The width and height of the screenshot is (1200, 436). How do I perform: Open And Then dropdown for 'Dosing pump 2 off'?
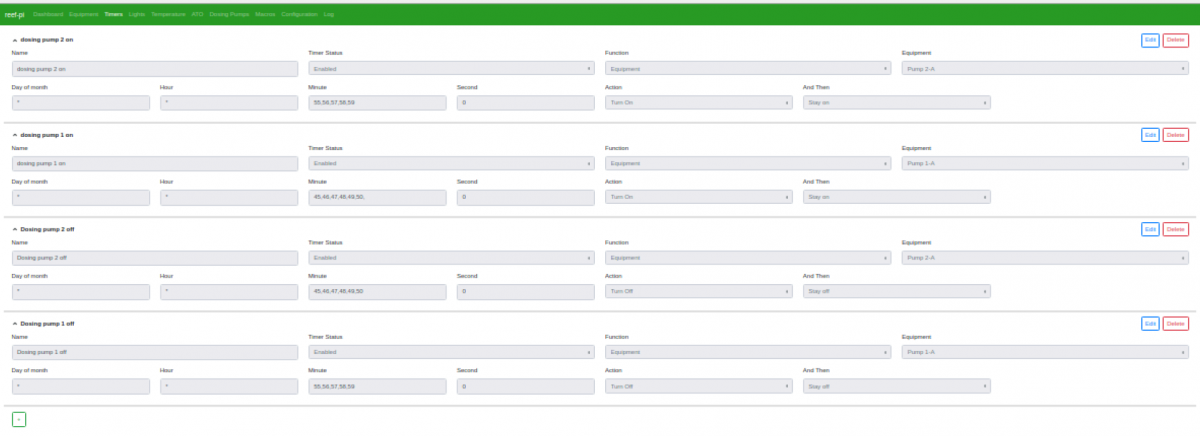(897, 292)
